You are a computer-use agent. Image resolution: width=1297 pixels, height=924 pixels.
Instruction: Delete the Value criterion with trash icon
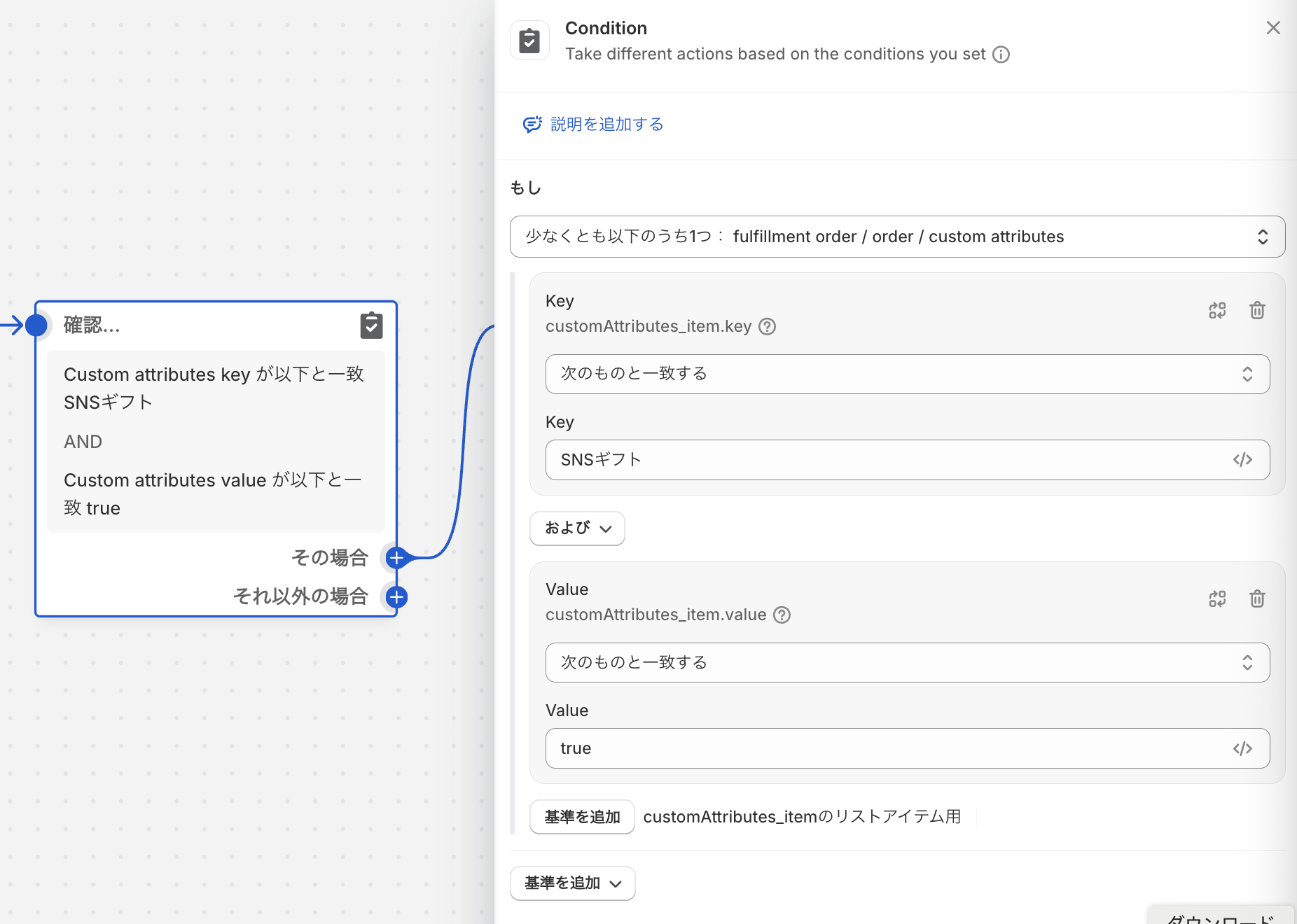pos(1257,598)
